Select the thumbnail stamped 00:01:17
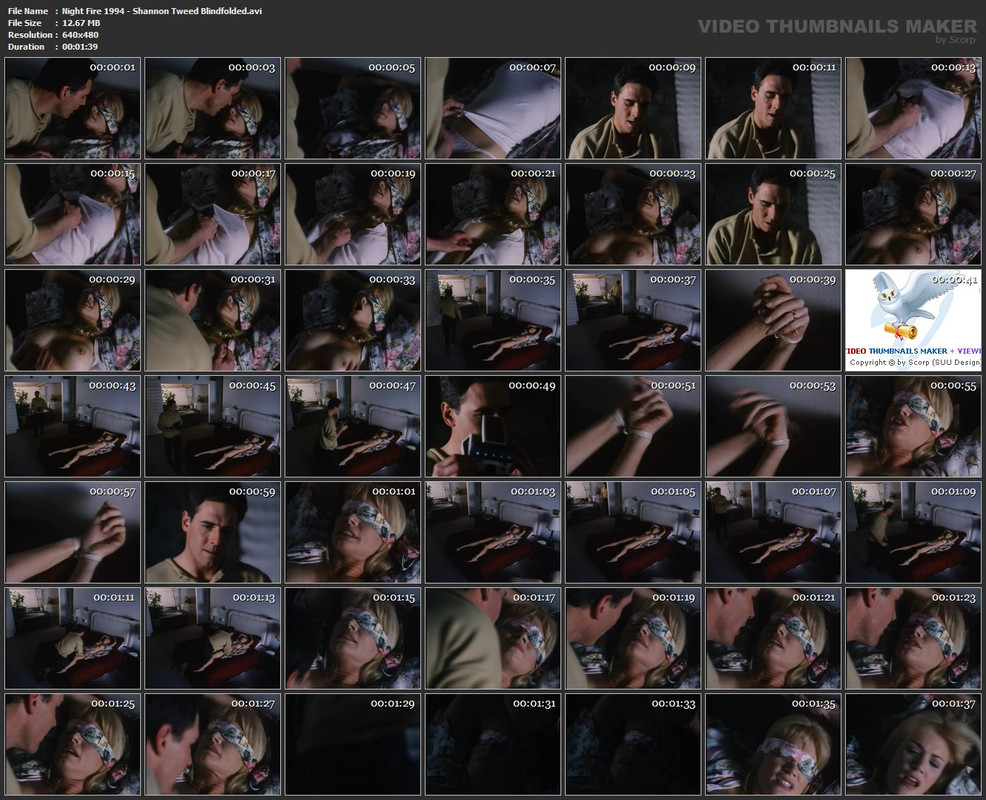Screen dimensions: 986x800 pos(493,638)
